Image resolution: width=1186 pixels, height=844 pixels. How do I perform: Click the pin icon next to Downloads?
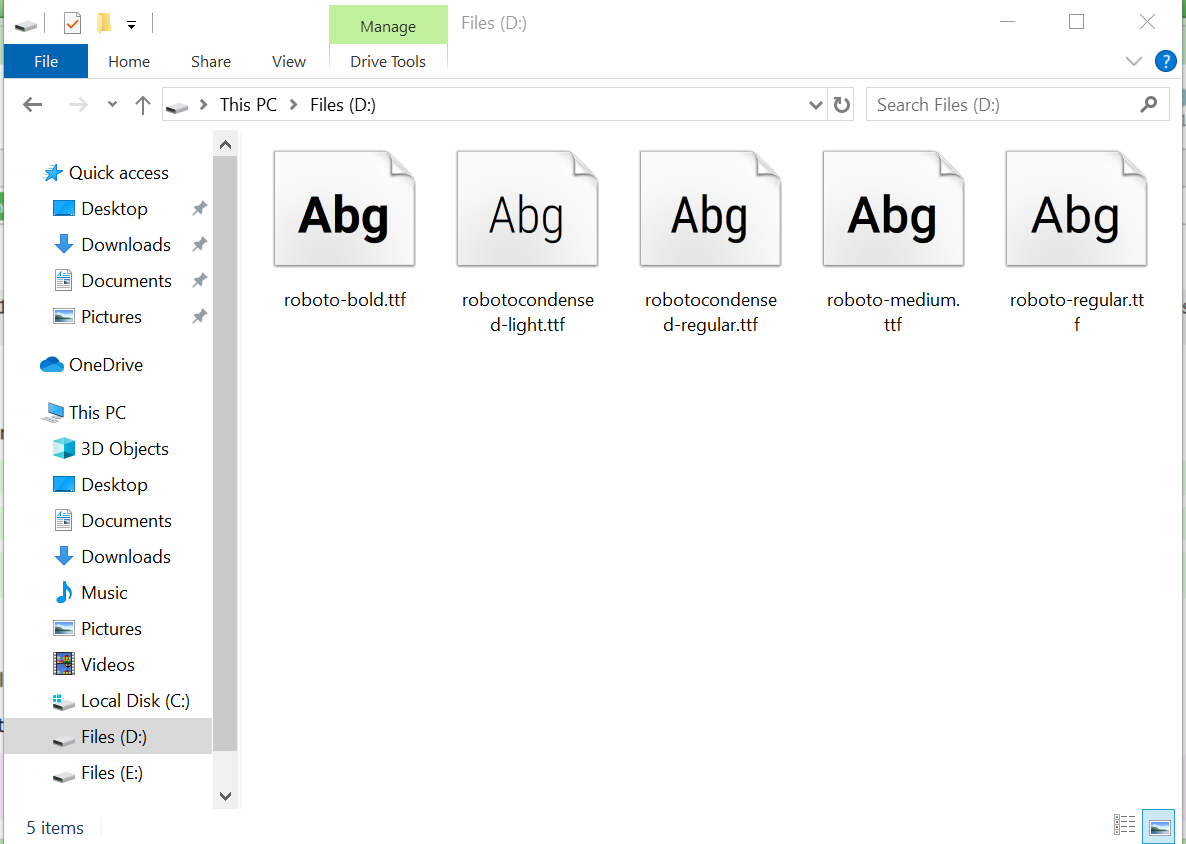coord(200,245)
